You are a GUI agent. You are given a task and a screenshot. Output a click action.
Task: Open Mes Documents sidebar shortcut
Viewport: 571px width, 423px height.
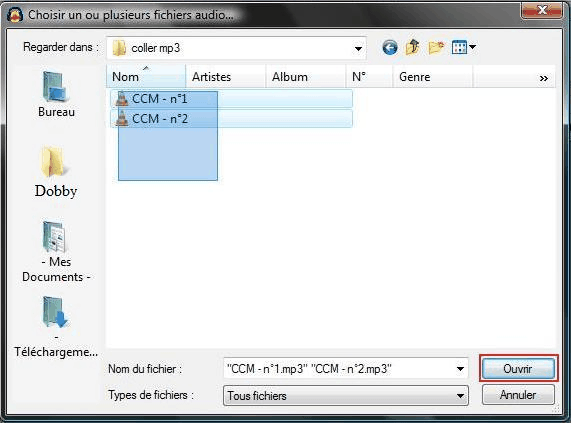56,252
